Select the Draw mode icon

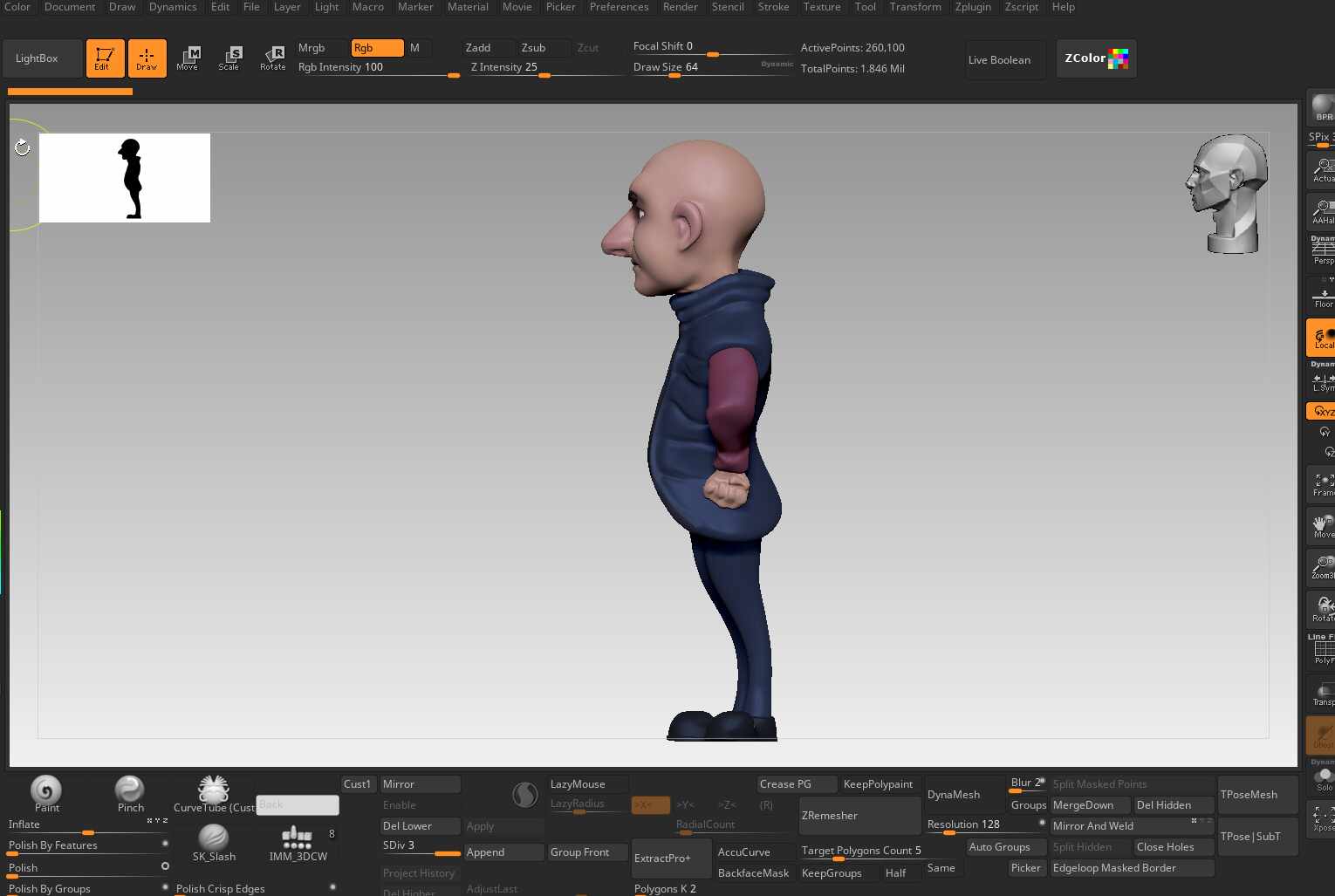tap(147, 58)
